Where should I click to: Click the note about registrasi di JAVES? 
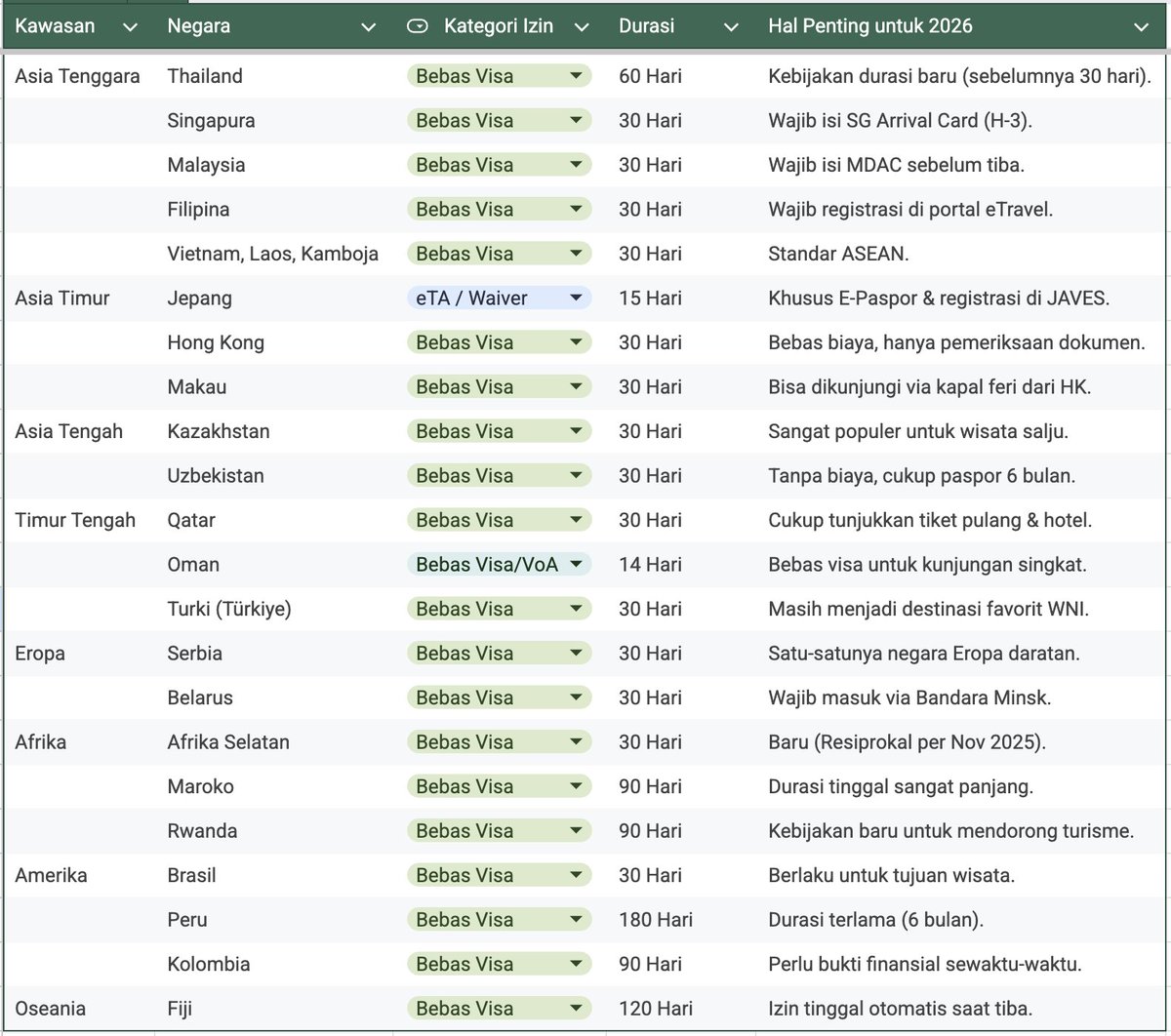pos(939,299)
